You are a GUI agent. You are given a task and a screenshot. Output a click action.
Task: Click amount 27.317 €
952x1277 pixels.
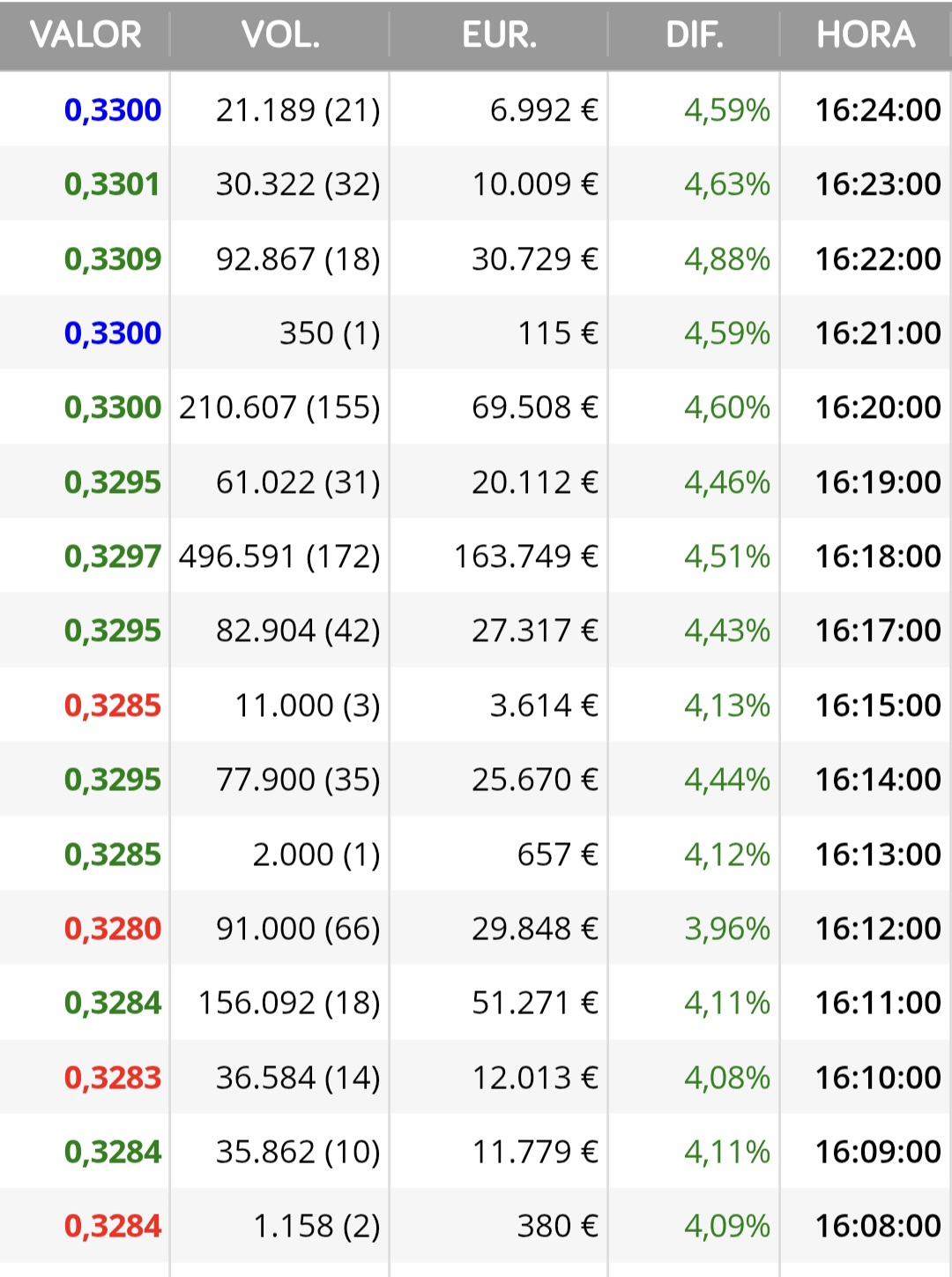pyautogui.click(x=535, y=631)
